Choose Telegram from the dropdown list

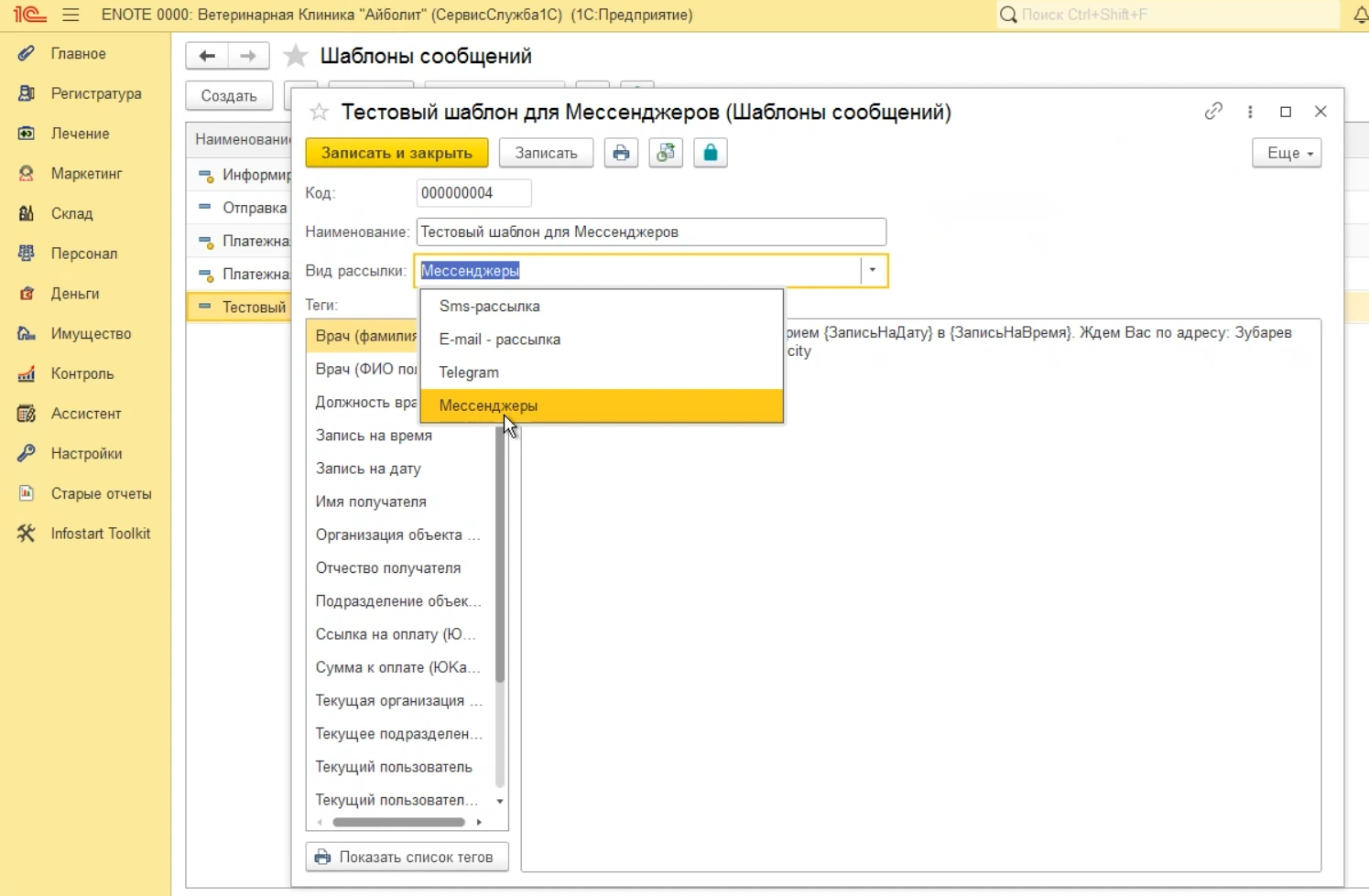(x=602, y=372)
